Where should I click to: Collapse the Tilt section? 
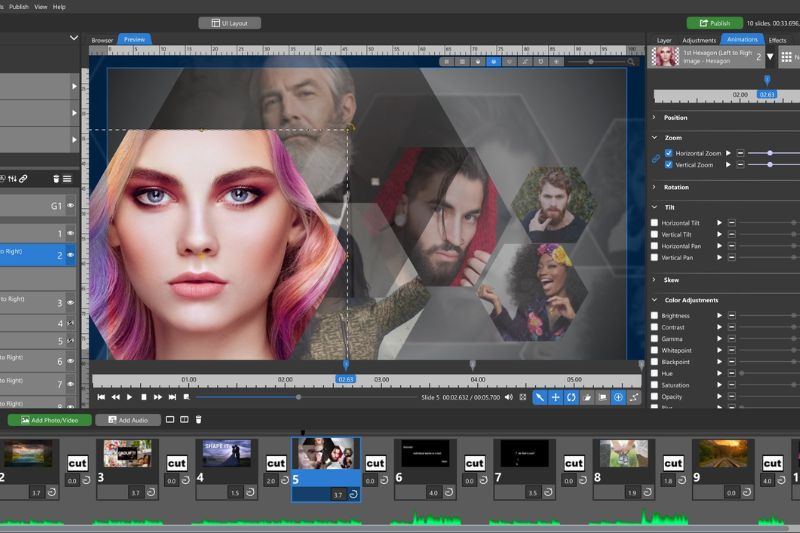(654, 207)
